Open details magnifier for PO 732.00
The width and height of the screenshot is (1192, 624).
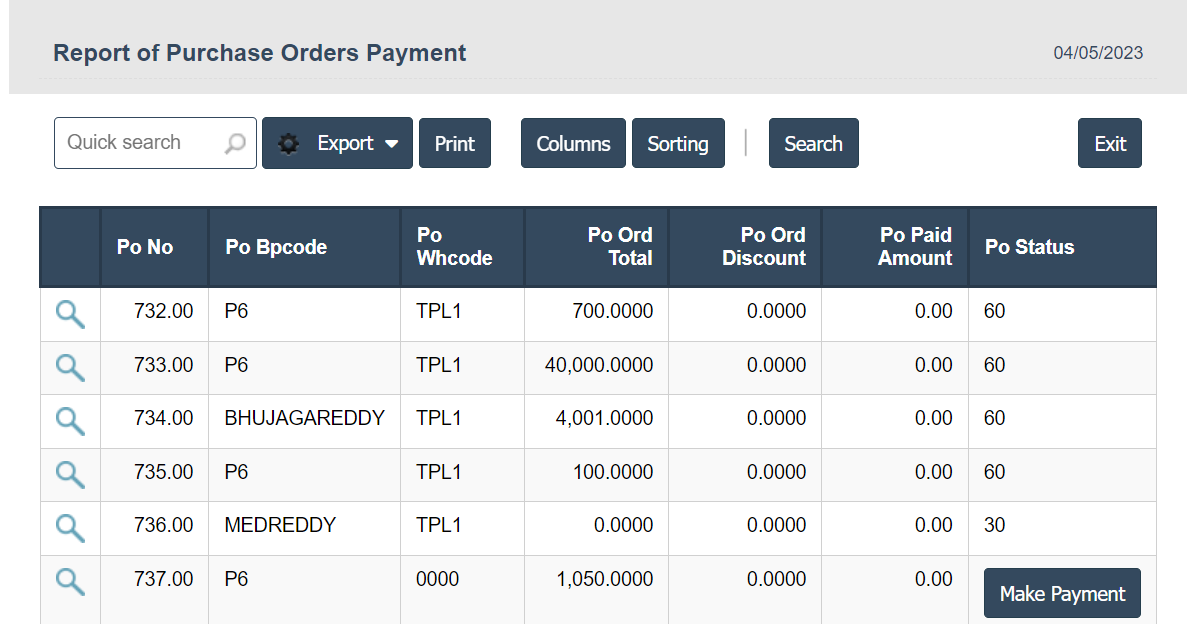click(x=70, y=314)
